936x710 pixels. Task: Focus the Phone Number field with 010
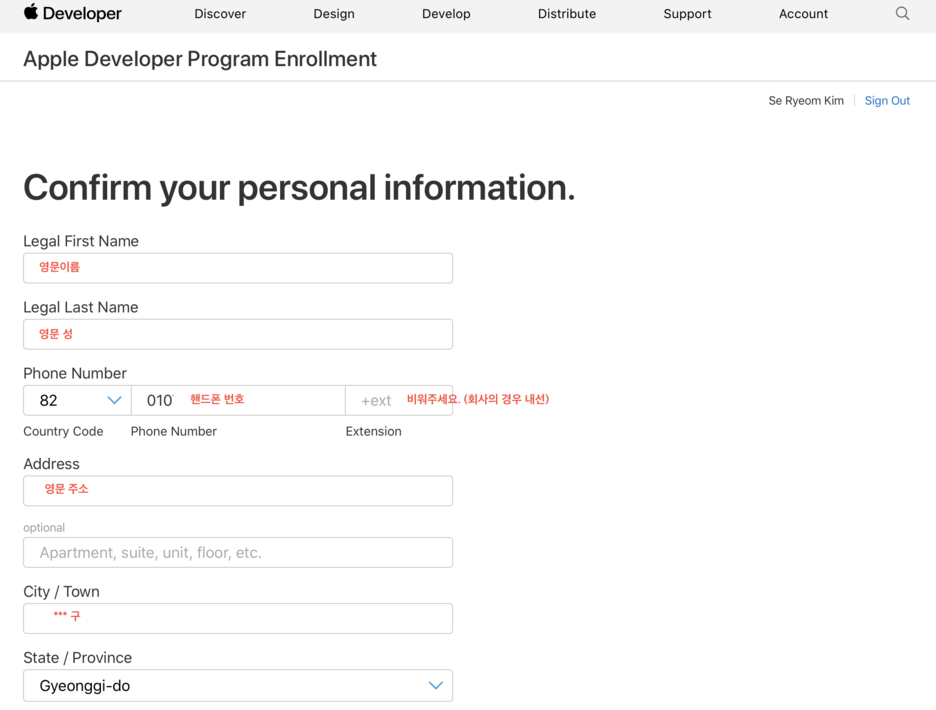[238, 401]
